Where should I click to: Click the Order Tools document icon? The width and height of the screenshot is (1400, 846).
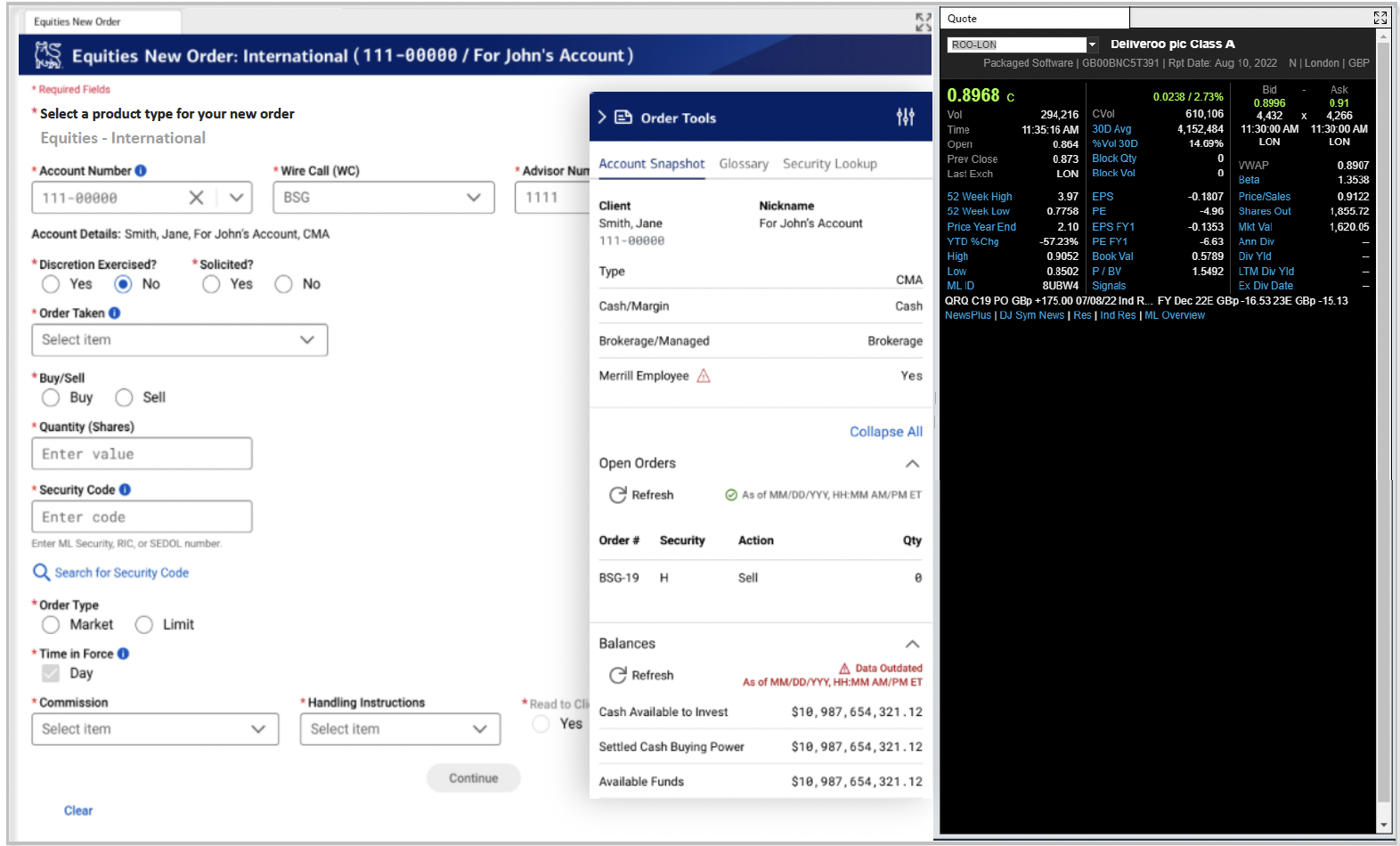point(623,118)
